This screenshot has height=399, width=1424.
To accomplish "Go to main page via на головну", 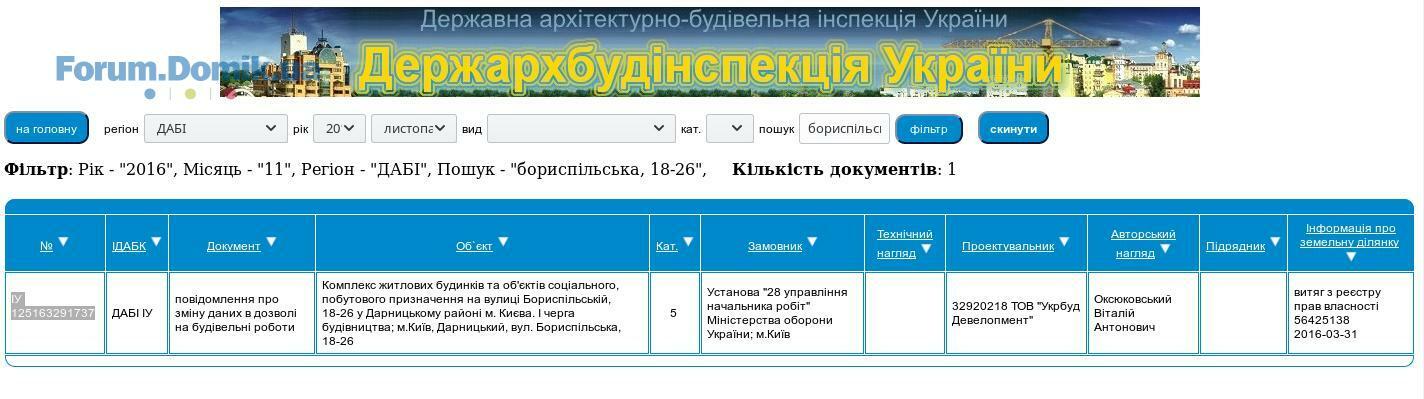I will coord(46,128).
